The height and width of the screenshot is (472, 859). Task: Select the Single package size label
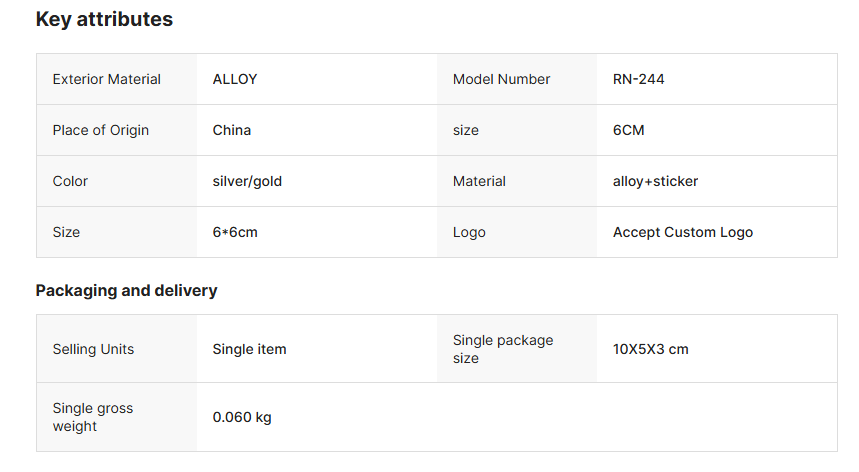(x=503, y=349)
